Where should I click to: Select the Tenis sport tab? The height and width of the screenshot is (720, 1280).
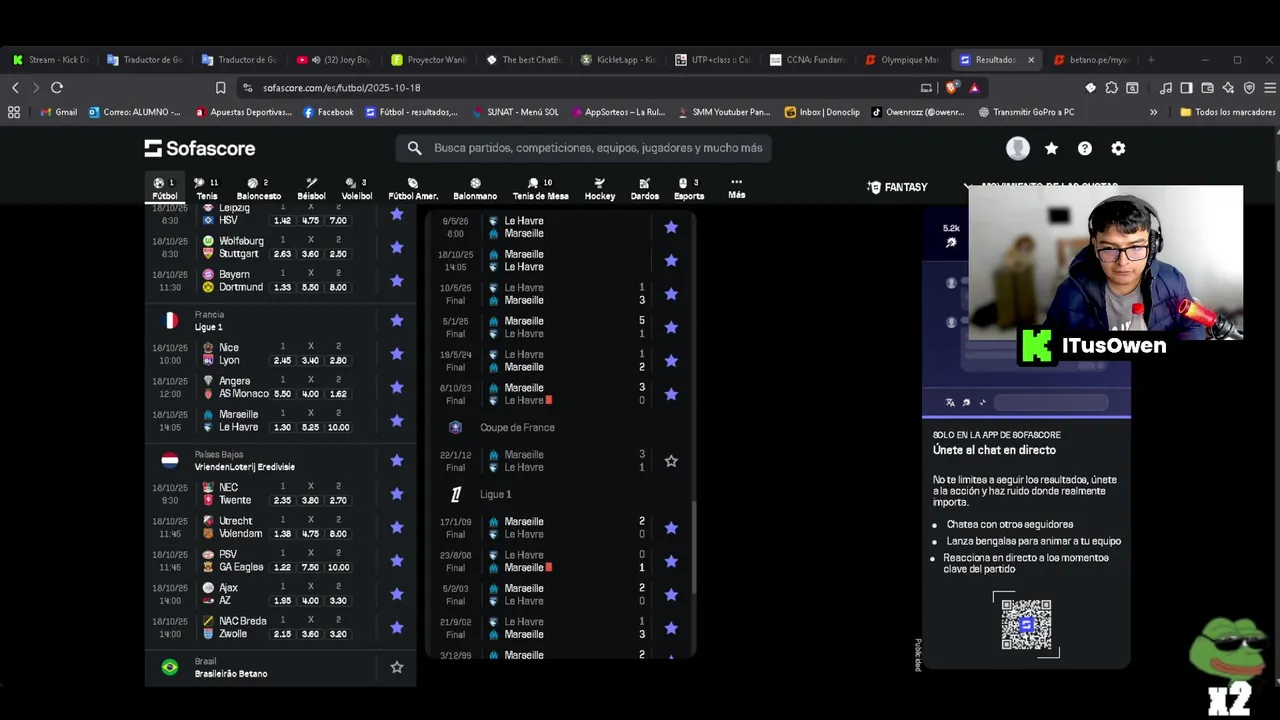207,189
